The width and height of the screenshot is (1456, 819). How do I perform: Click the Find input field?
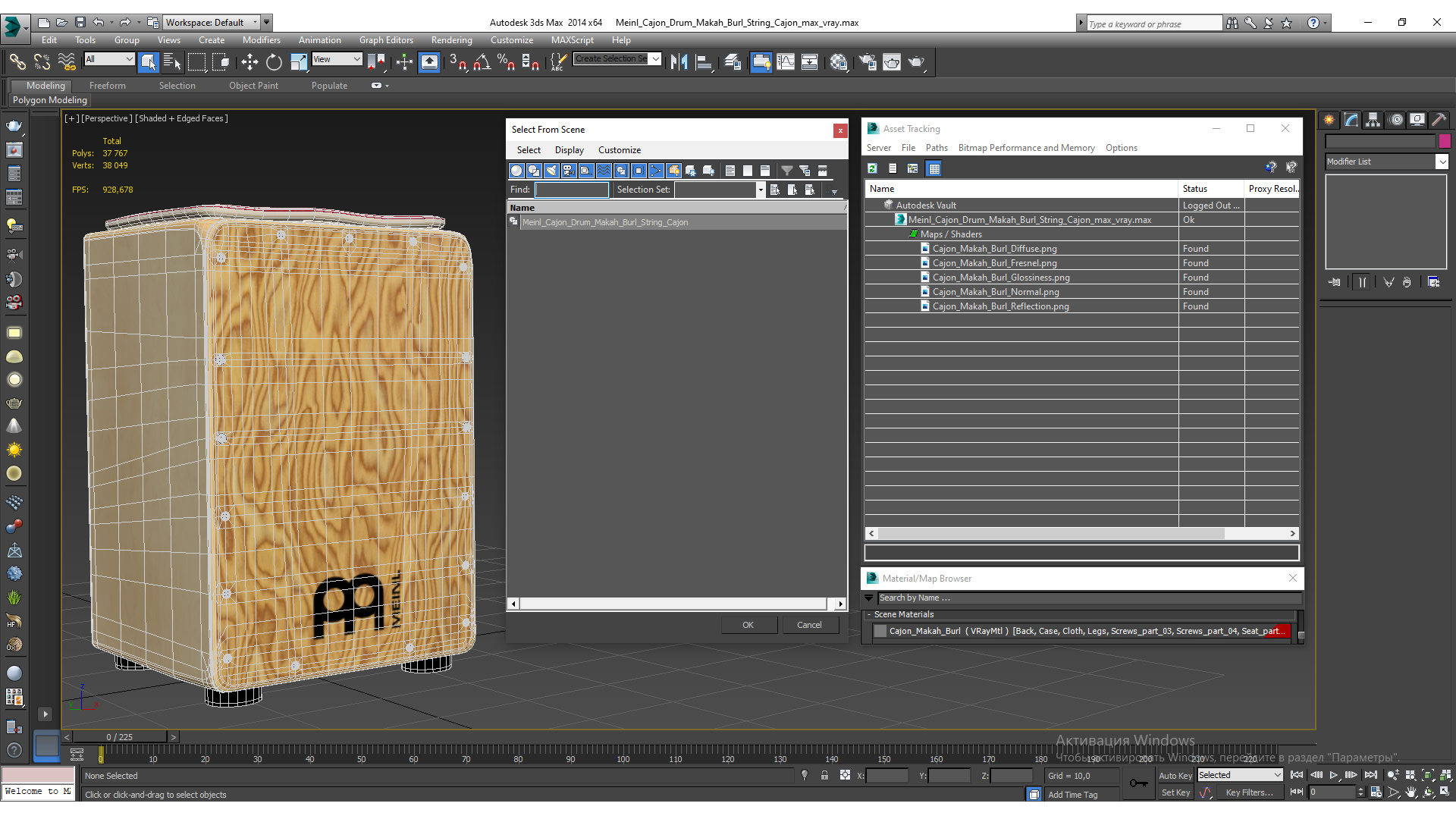tap(572, 190)
